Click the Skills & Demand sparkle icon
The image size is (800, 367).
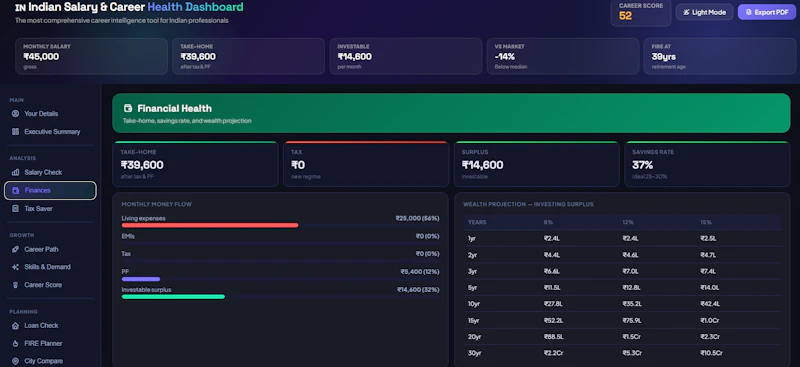pos(15,267)
